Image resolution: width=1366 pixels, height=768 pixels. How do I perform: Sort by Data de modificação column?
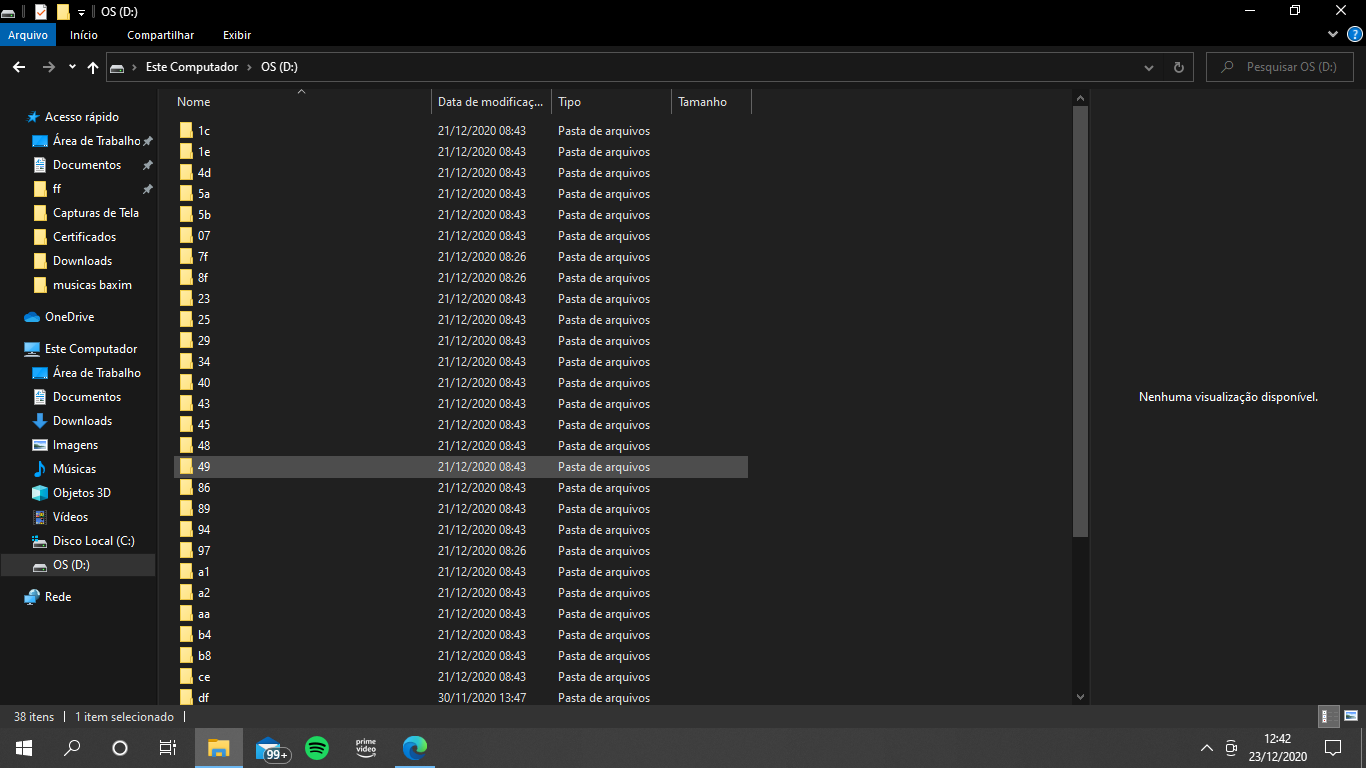[491, 101]
